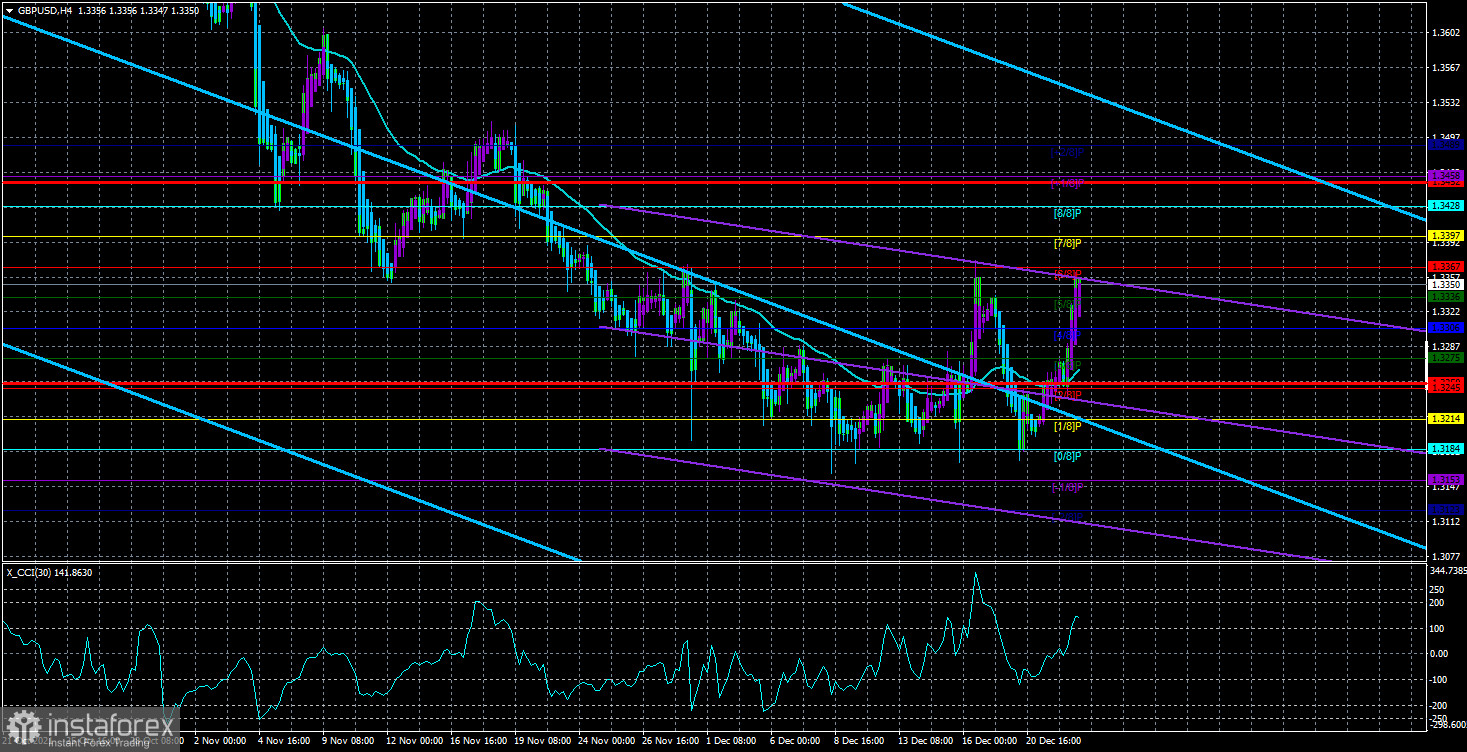1467x752 pixels.
Task: Select the yellow 1.3397 price tag
Action: [x=1446, y=236]
